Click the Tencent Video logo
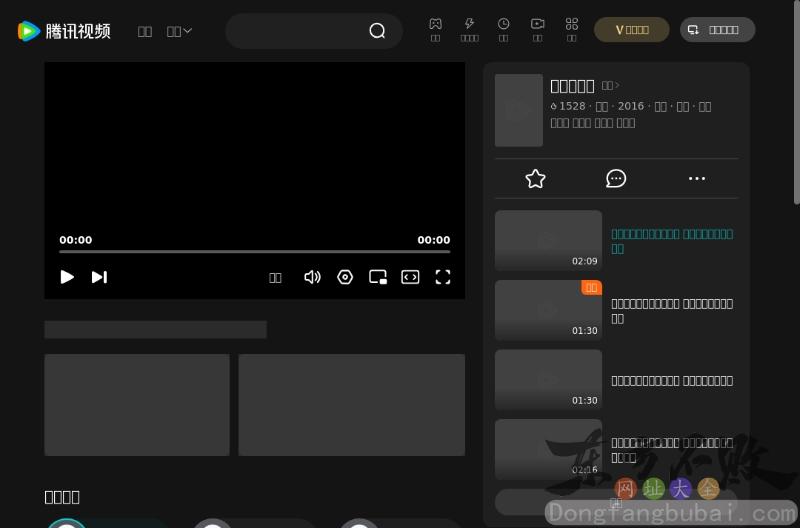Viewport: 800px width, 528px height. [64, 31]
